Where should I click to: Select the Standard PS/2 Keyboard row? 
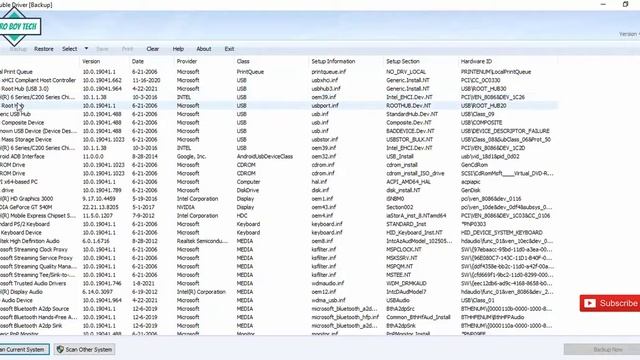click(x=279, y=224)
